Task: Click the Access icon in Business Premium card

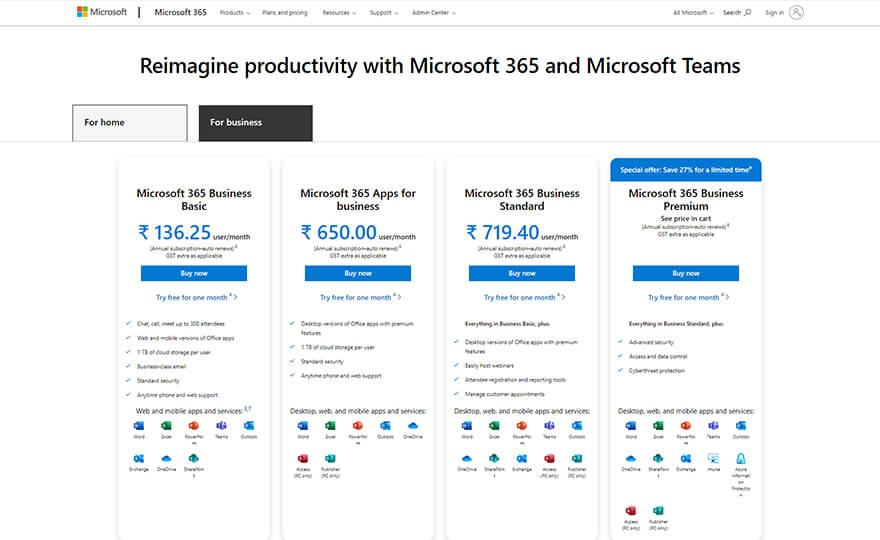Action: [x=631, y=511]
